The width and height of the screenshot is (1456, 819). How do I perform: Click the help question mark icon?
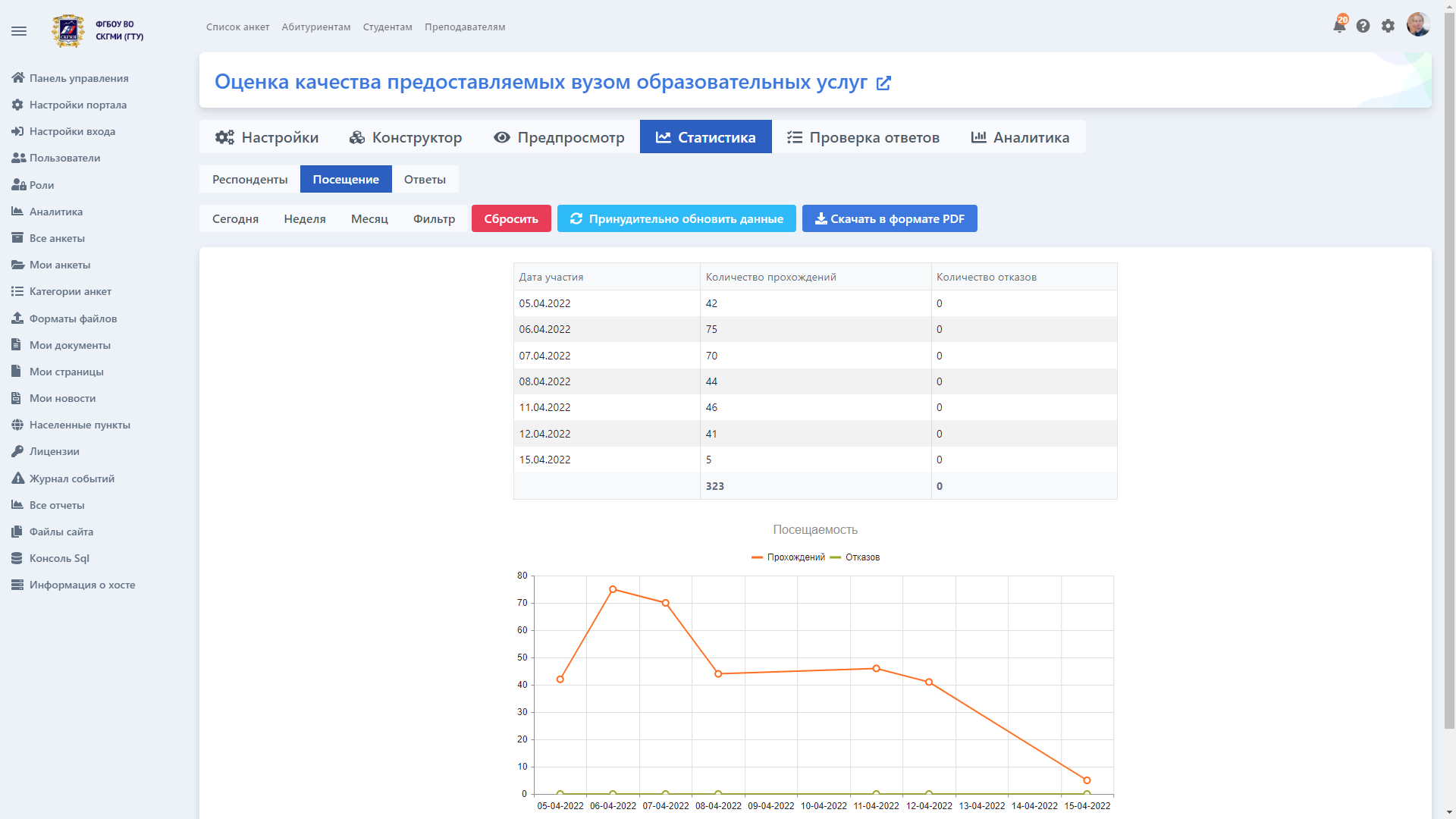tap(1363, 26)
